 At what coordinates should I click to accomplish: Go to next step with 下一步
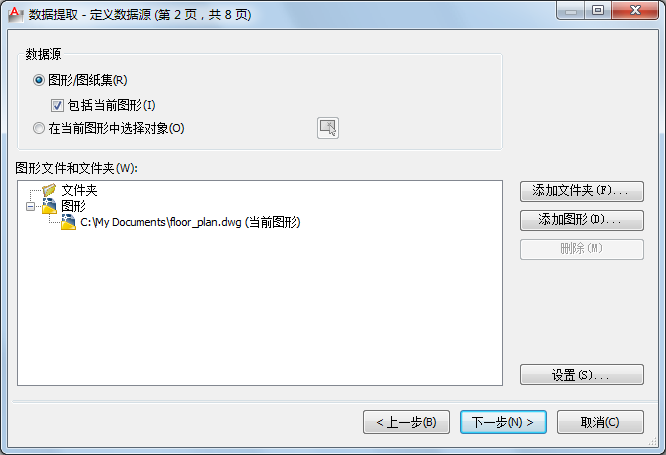click(x=503, y=422)
